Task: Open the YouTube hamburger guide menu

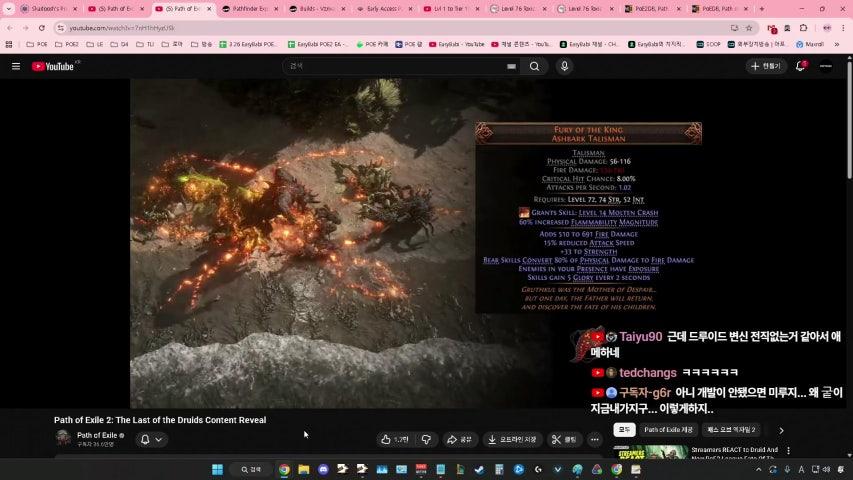Action: coord(16,66)
